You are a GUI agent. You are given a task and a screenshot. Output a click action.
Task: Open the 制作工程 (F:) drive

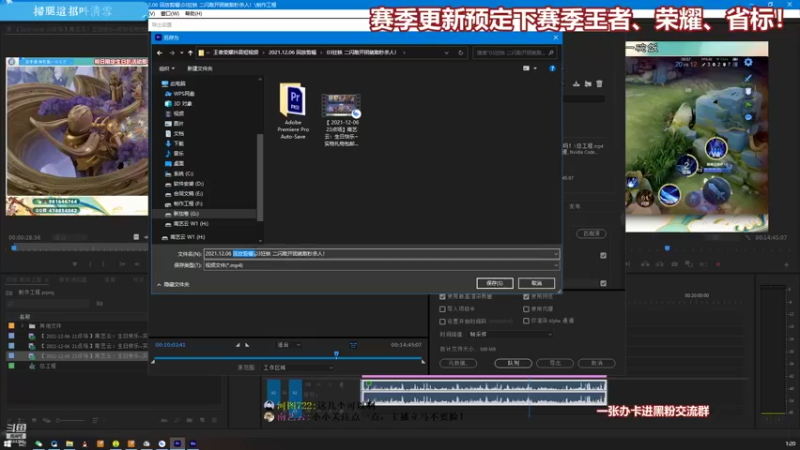pos(184,204)
